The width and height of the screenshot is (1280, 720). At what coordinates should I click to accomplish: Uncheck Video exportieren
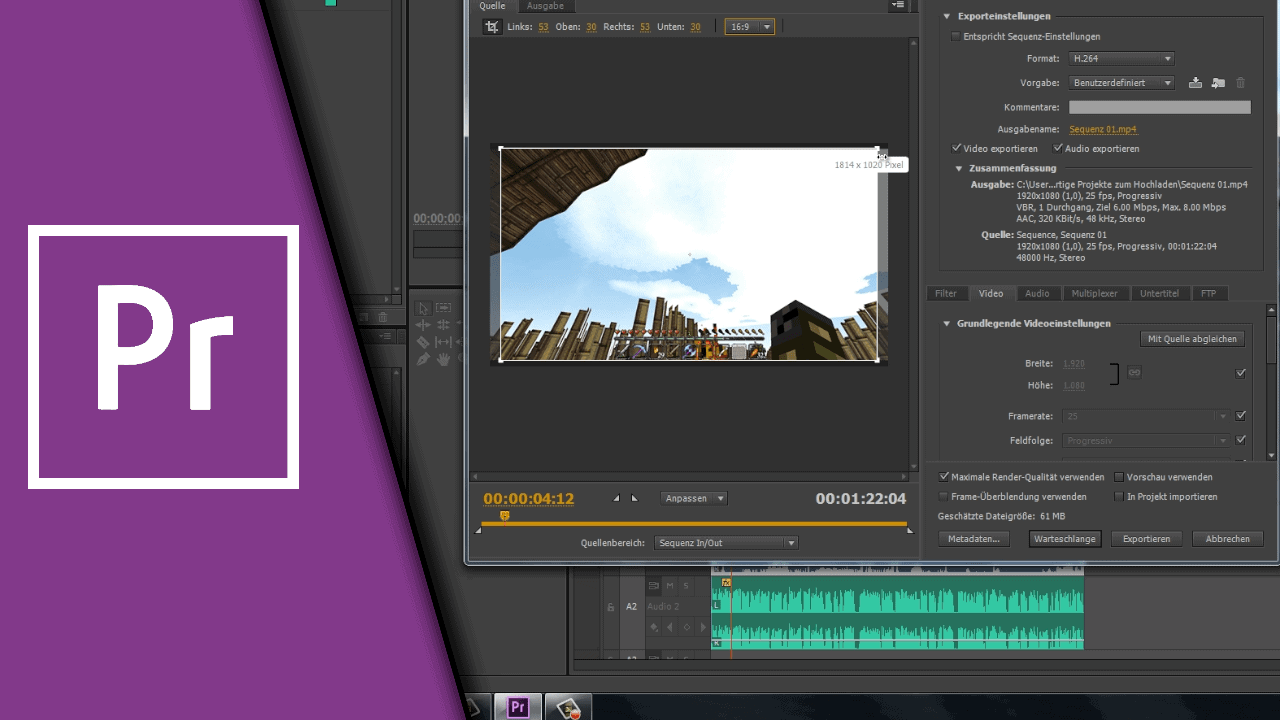pos(956,148)
